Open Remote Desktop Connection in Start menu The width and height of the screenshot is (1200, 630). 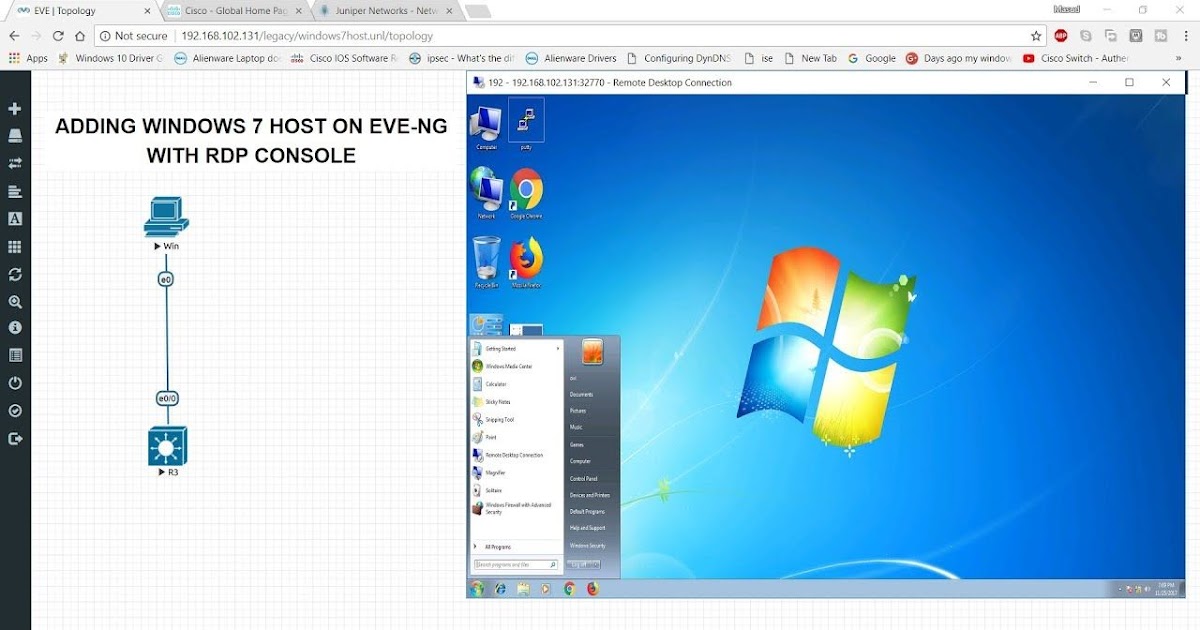tap(516, 455)
